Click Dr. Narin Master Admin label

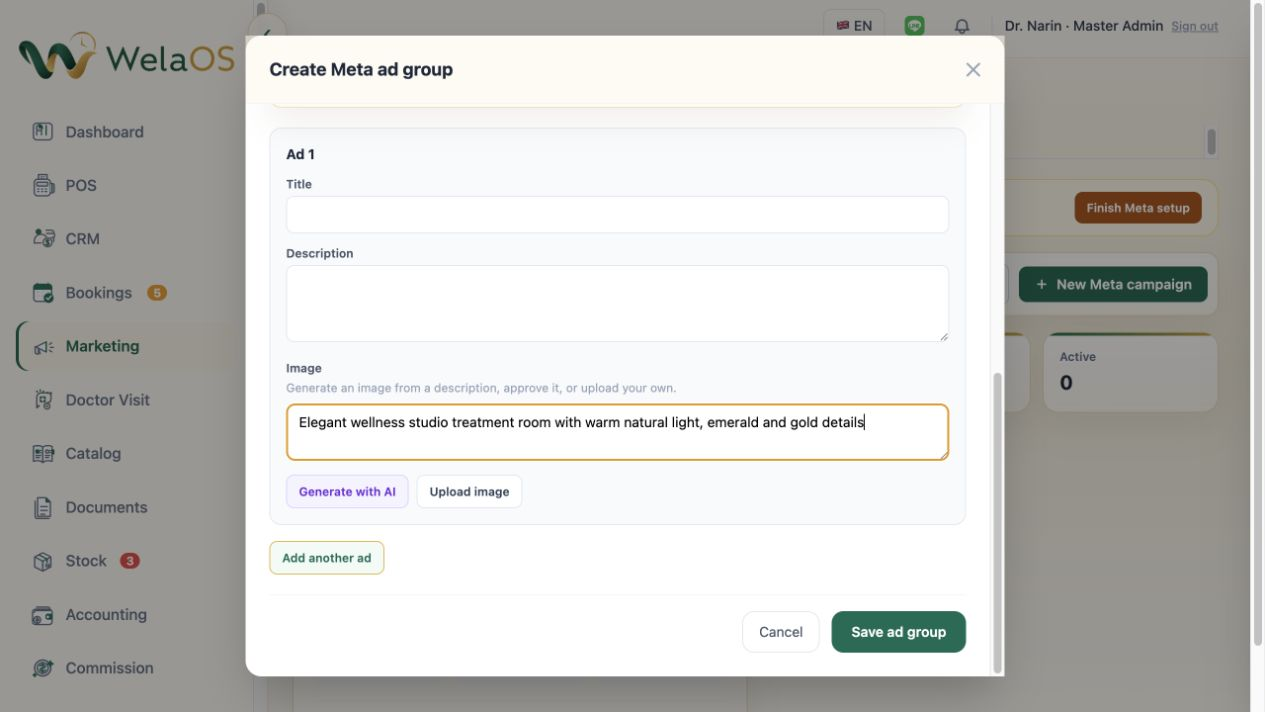click(x=1083, y=26)
